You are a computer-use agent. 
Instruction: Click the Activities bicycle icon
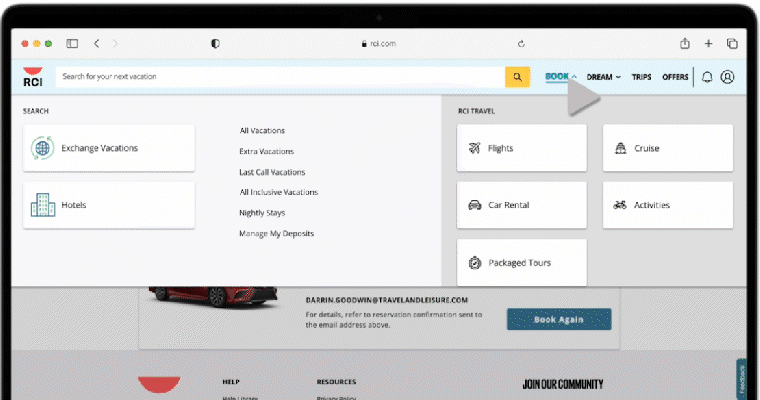620,205
